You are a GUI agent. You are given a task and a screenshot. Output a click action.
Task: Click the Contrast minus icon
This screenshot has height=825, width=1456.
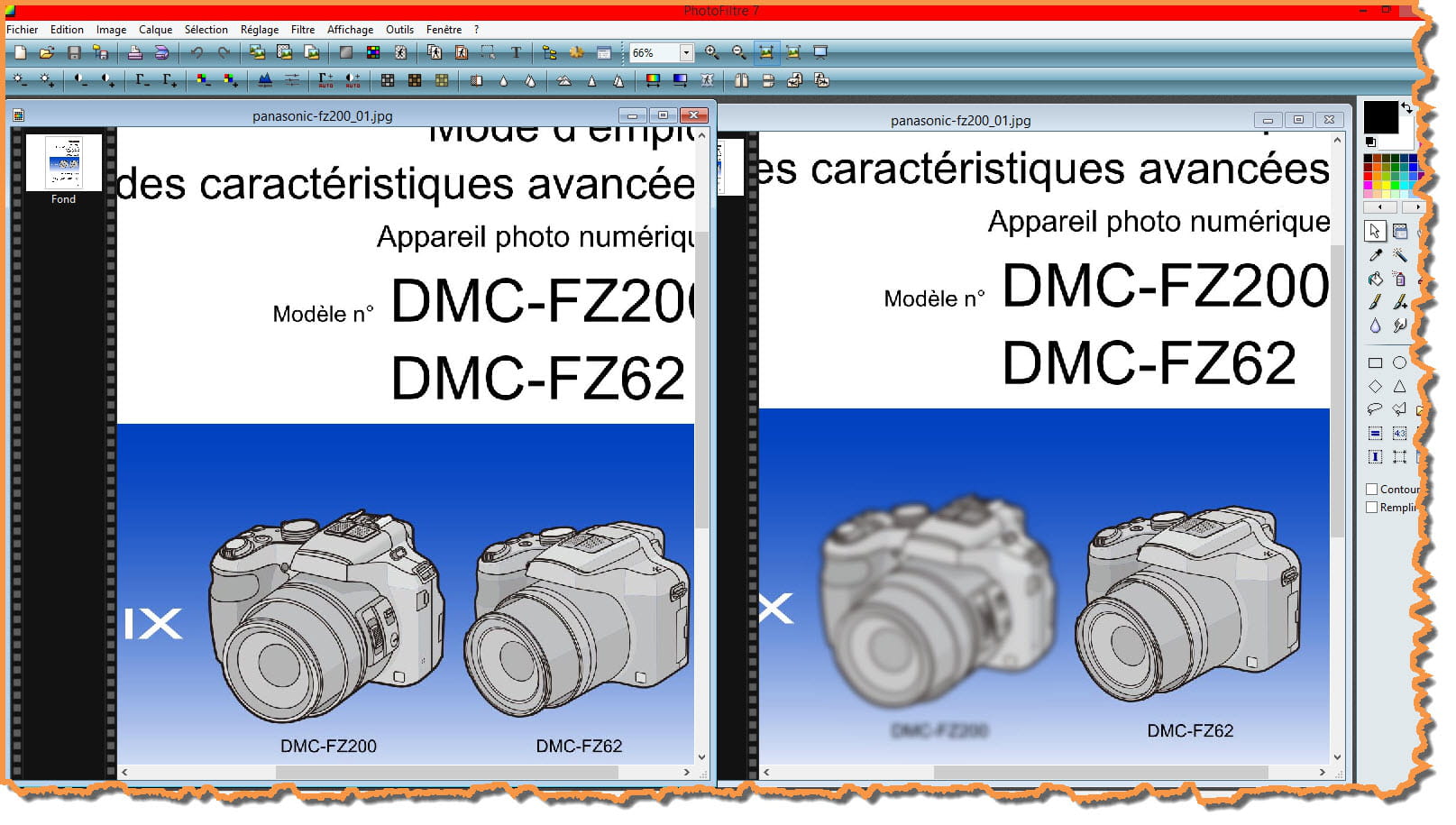coord(81,80)
